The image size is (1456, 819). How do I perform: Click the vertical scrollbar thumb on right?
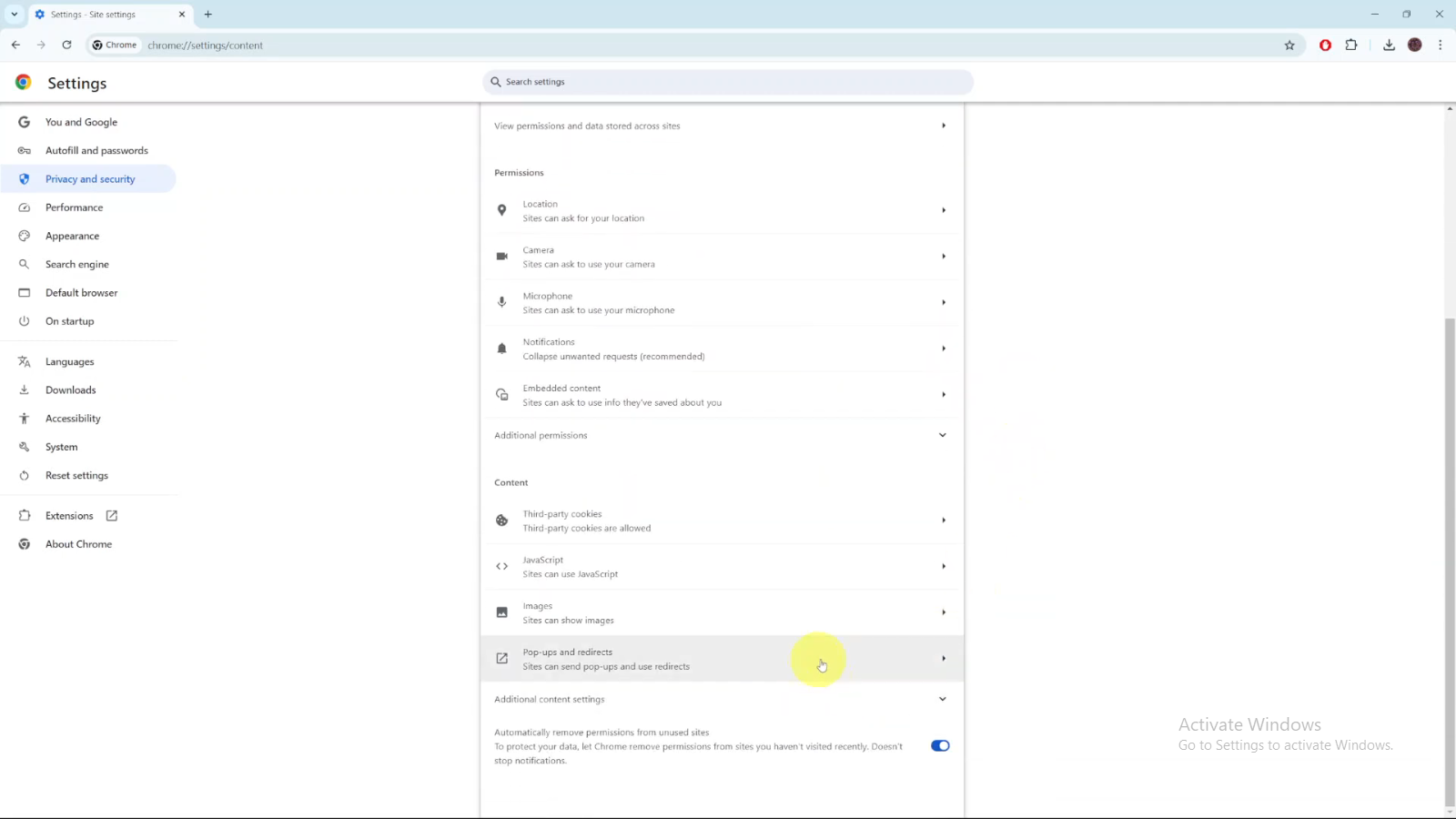tap(1450, 562)
